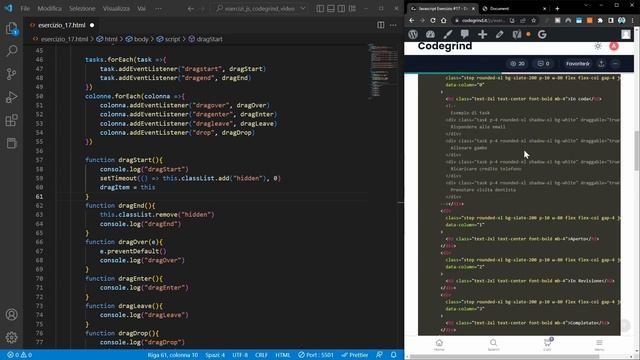640x360 pixels.
Task: Click the unsaved dot on esercizio_17.html tab
Action: pos(92,25)
